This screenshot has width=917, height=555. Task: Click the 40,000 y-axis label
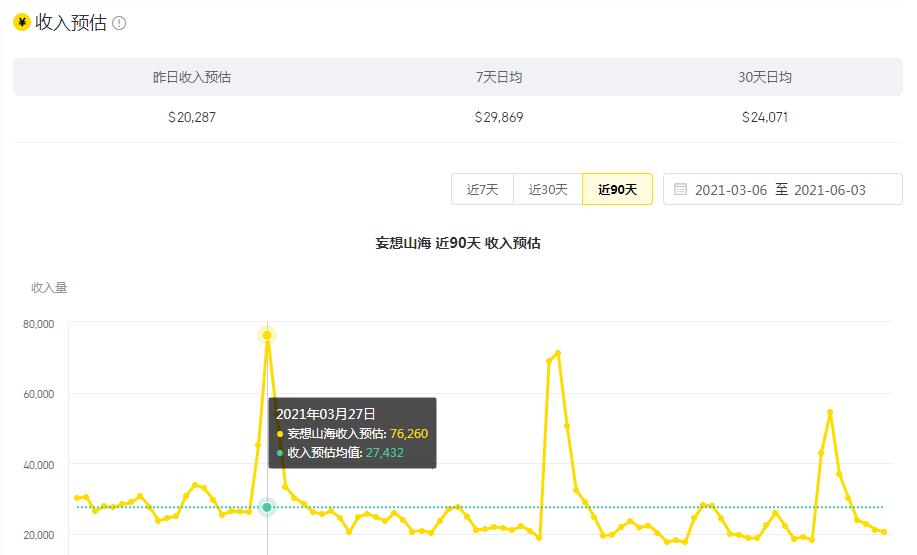point(39,465)
